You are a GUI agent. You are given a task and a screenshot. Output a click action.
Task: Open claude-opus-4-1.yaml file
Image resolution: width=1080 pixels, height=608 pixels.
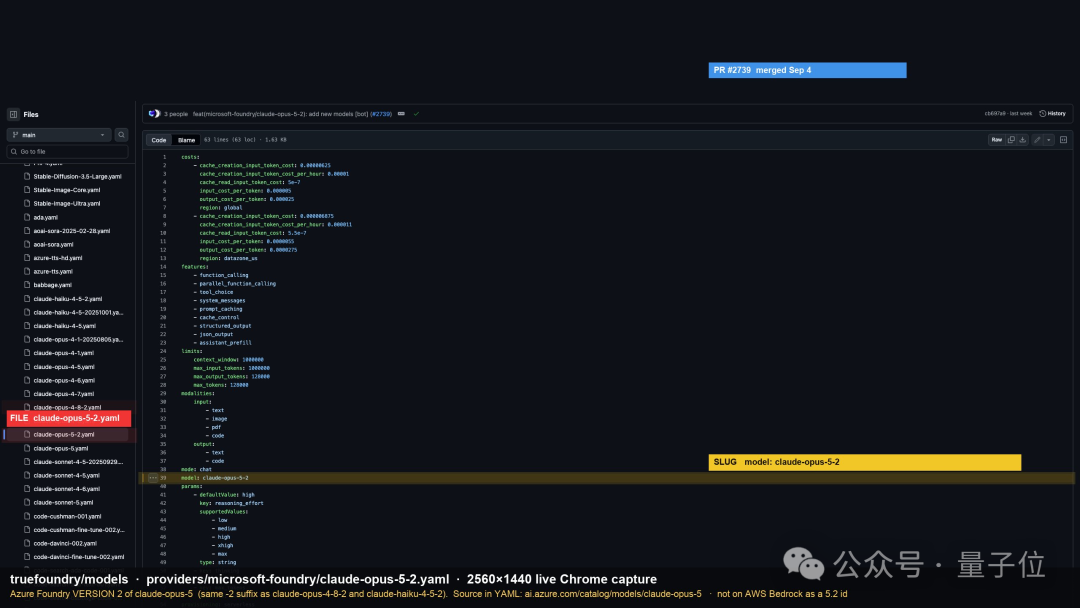tap(63, 353)
